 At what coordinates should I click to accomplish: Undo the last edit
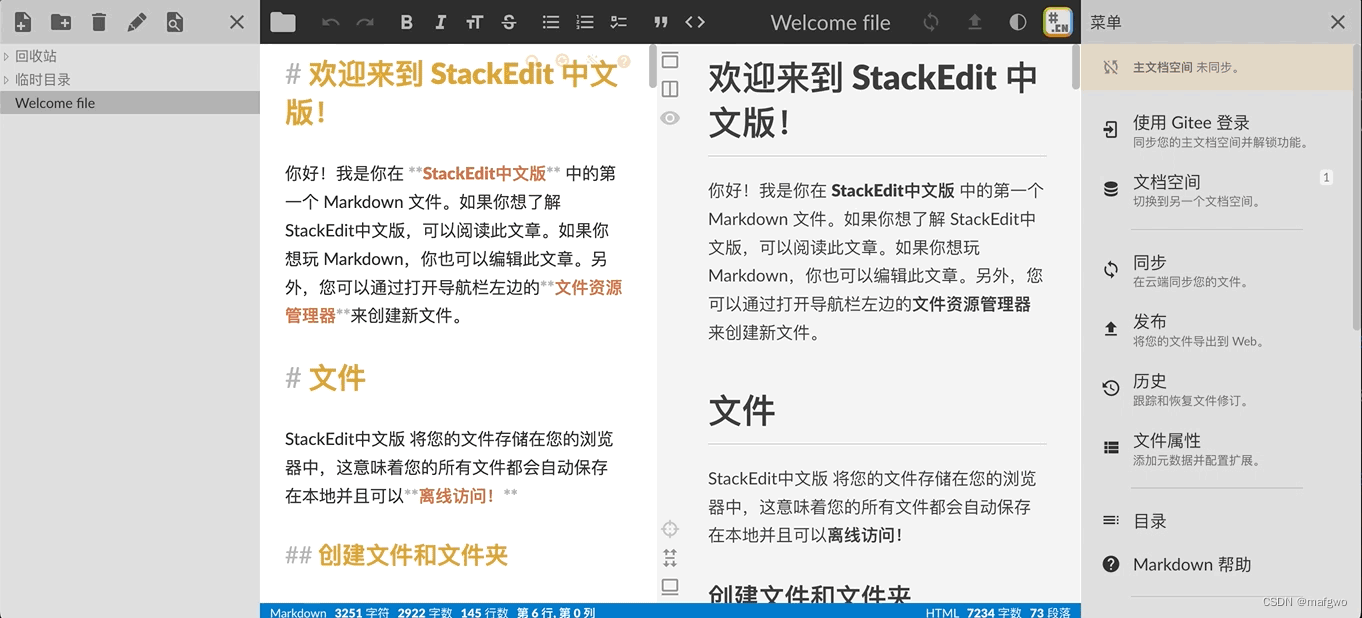tap(331, 22)
